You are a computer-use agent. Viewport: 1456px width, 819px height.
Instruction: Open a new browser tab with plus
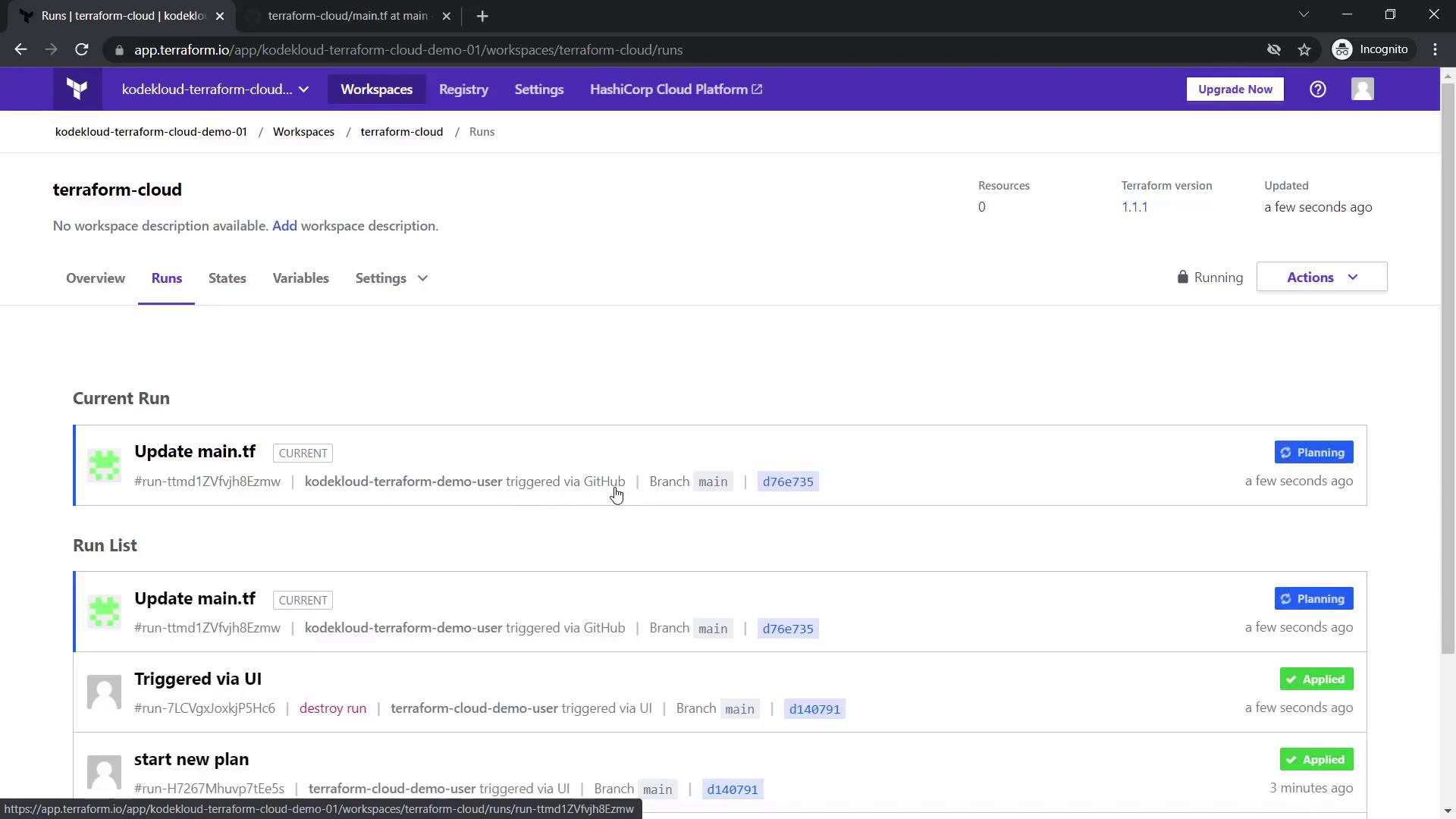[x=482, y=16]
